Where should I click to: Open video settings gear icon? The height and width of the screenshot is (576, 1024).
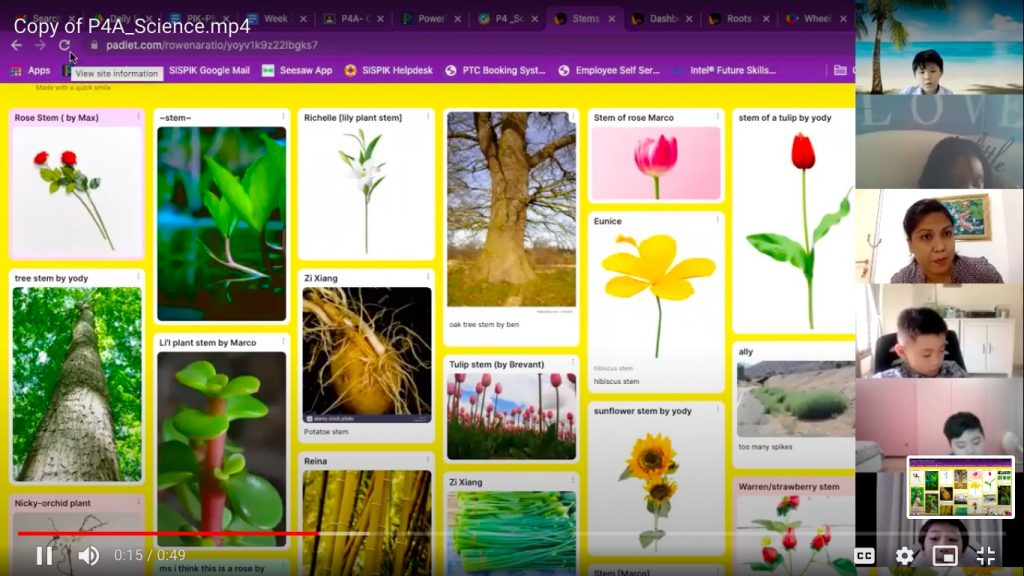[904, 556]
